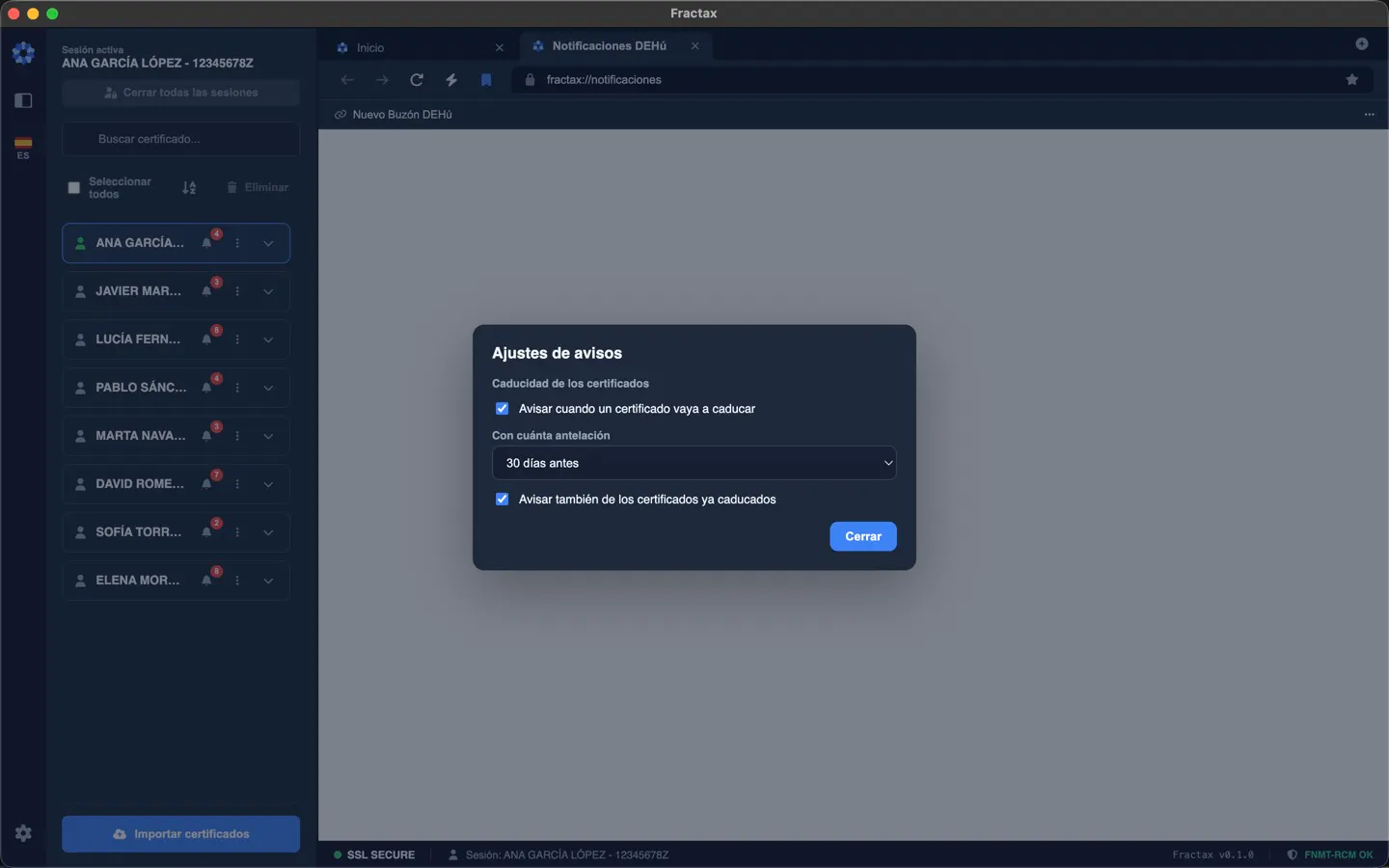Click 'Importar certificados' button

click(181, 834)
